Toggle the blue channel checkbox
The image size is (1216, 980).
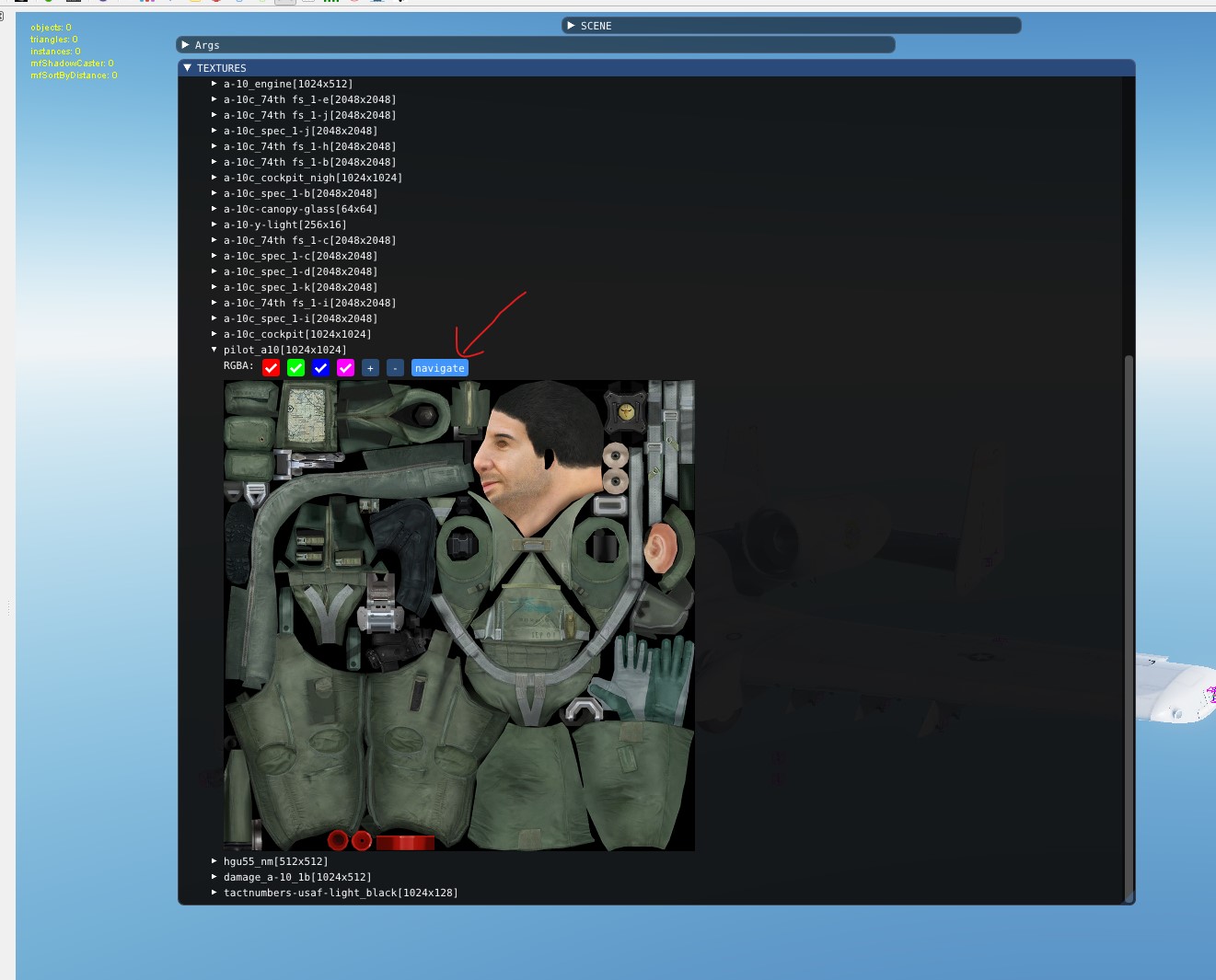[320, 368]
